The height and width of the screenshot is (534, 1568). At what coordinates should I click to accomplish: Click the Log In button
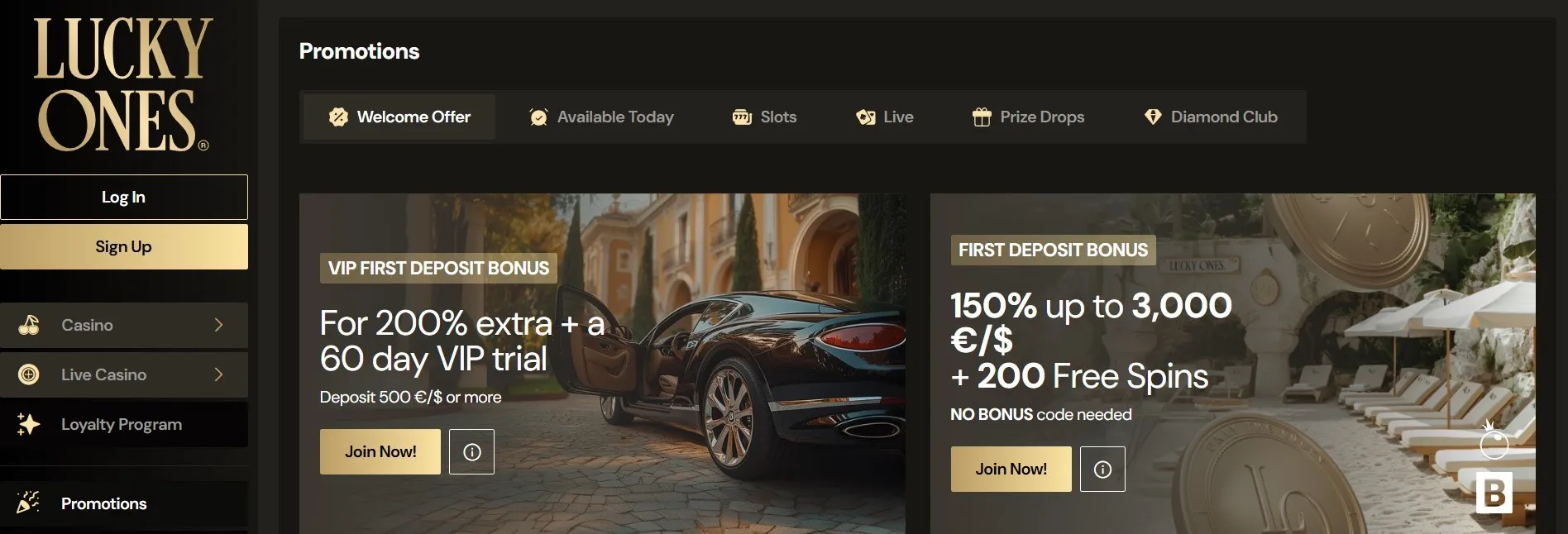coord(124,197)
